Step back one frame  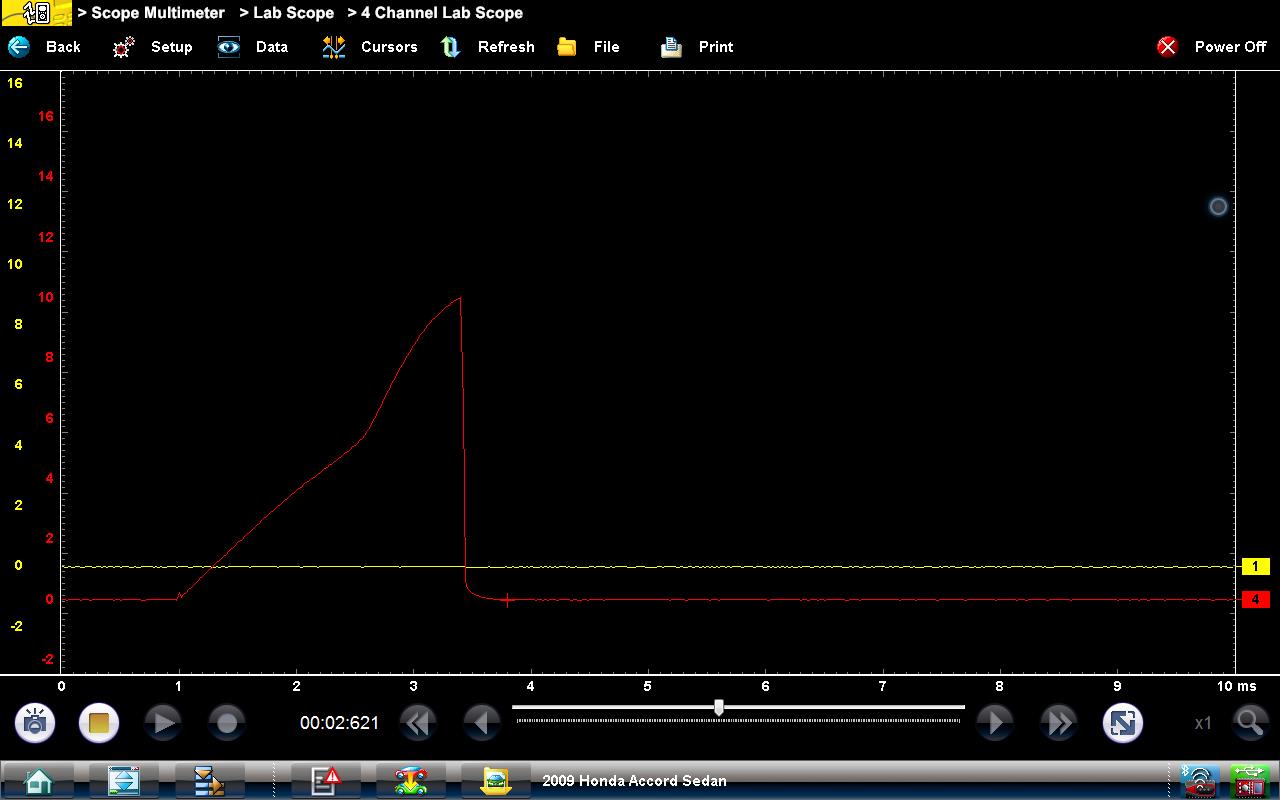pyautogui.click(x=482, y=723)
